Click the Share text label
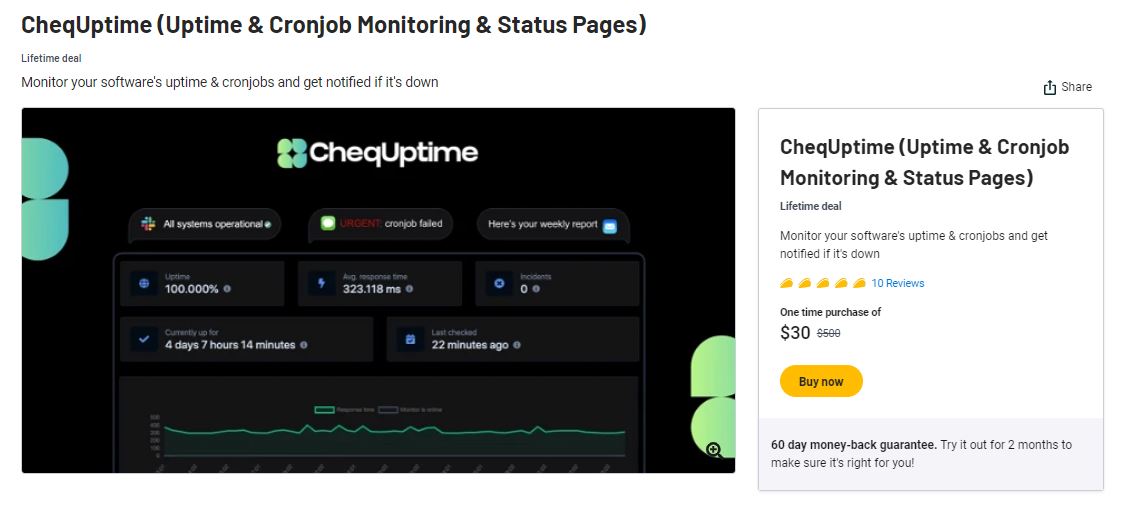Screen dimensions: 1133x505 (x=1077, y=87)
